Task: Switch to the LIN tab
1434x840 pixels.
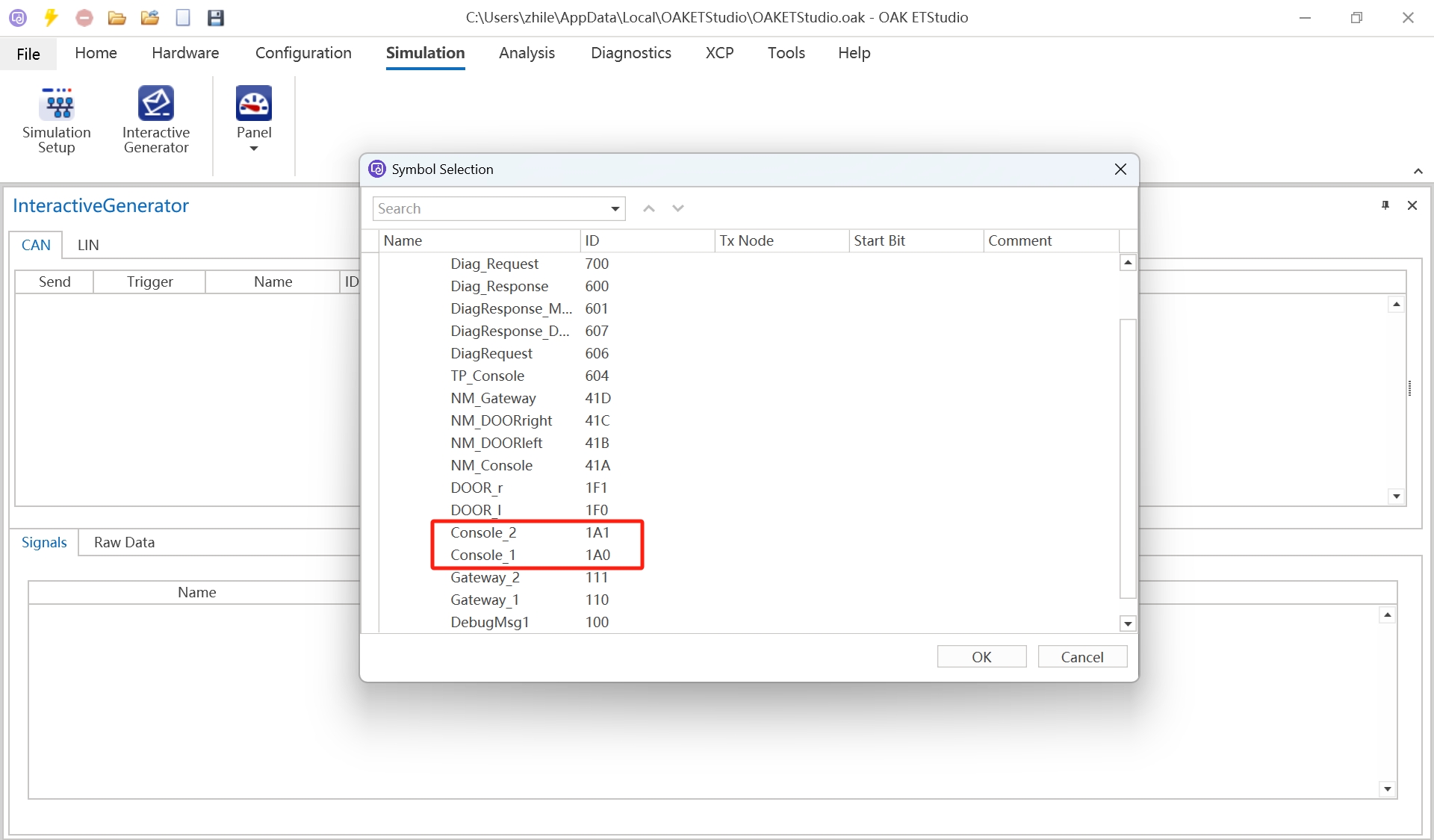Action: click(88, 245)
